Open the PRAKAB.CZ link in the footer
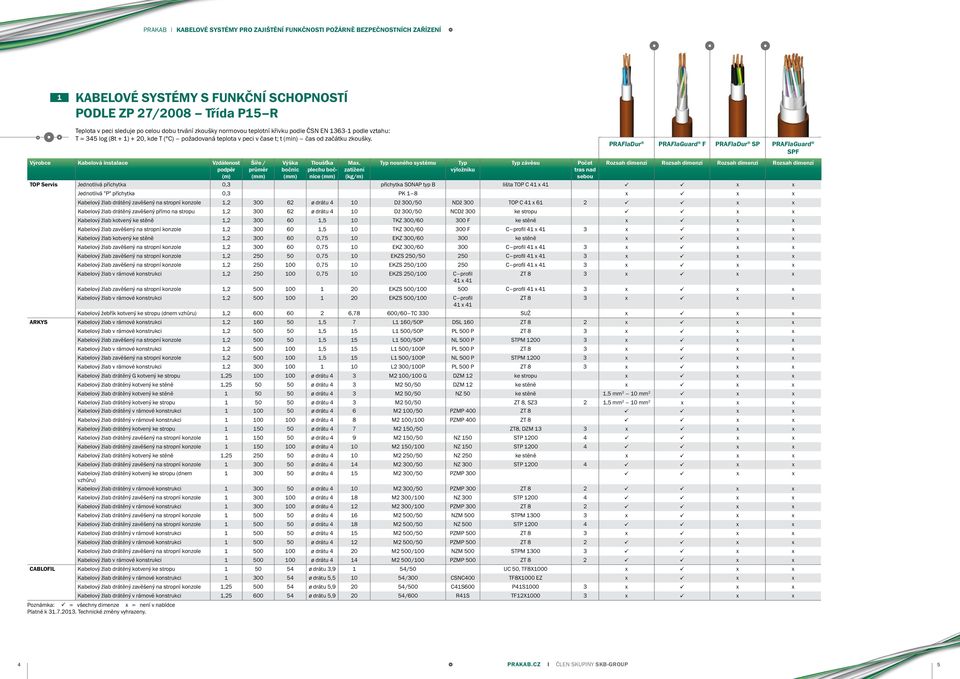This screenshot has height=679, width=960. [x=524, y=664]
